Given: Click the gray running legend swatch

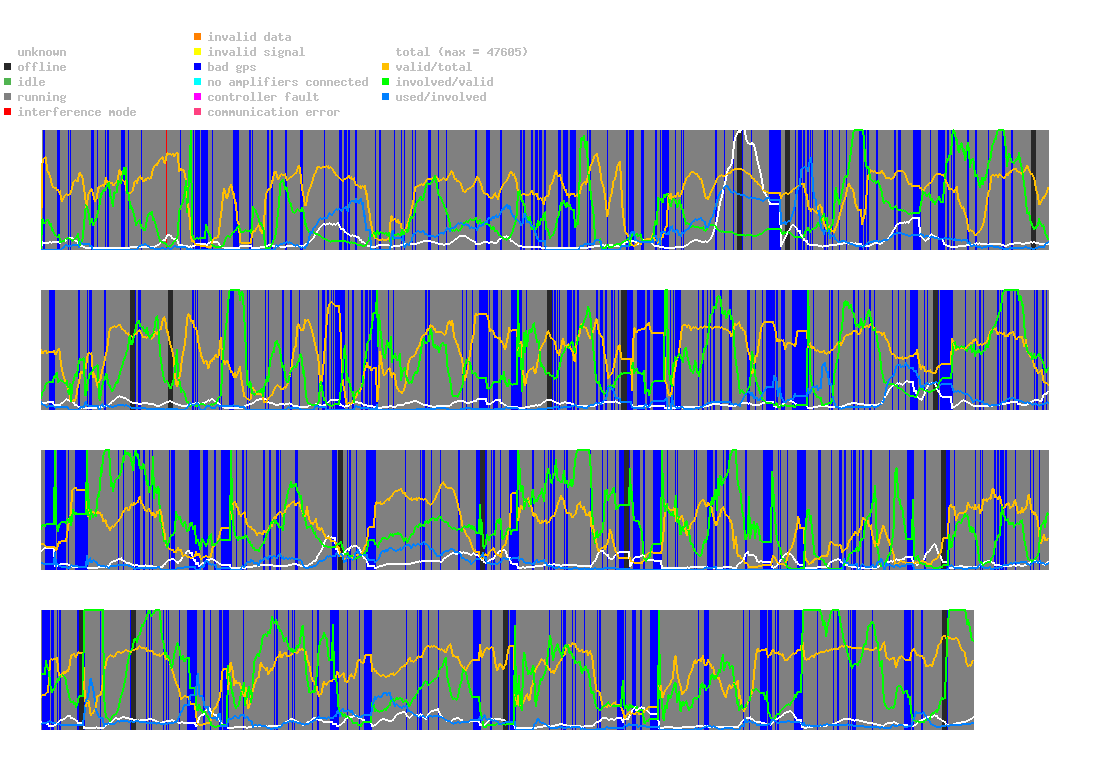Looking at the screenshot, I should click(8, 97).
